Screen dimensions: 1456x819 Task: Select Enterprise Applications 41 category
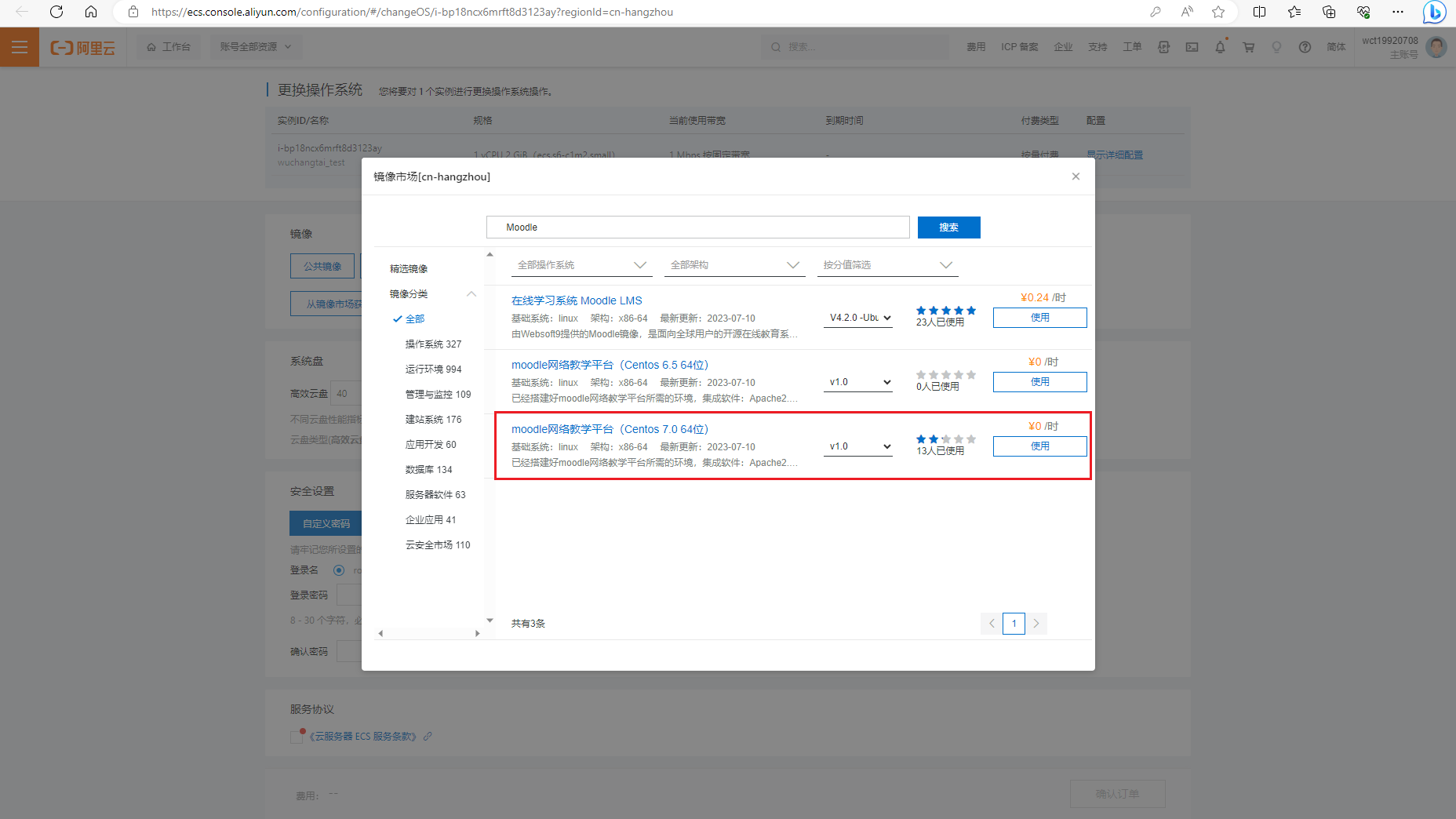[431, 520]
